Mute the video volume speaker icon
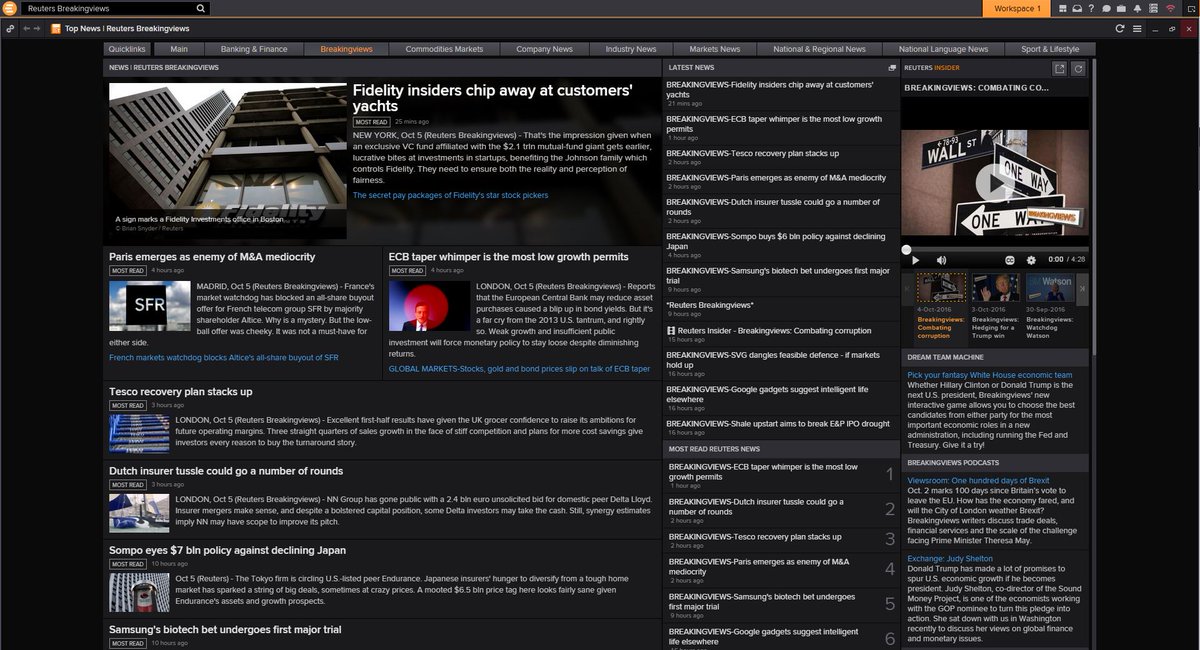1200x650 pixels. 941,260
